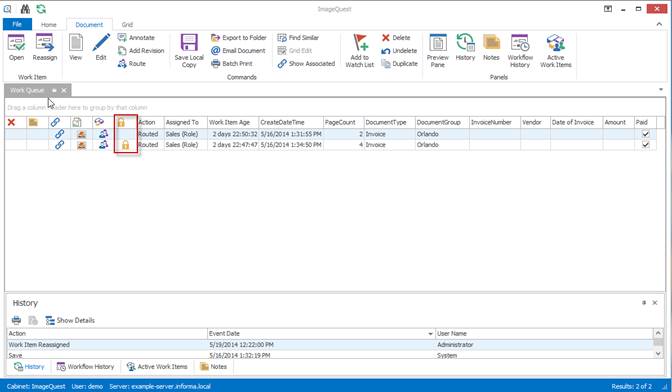
Task: Click the Route command
Action: [x=132, y=63]
